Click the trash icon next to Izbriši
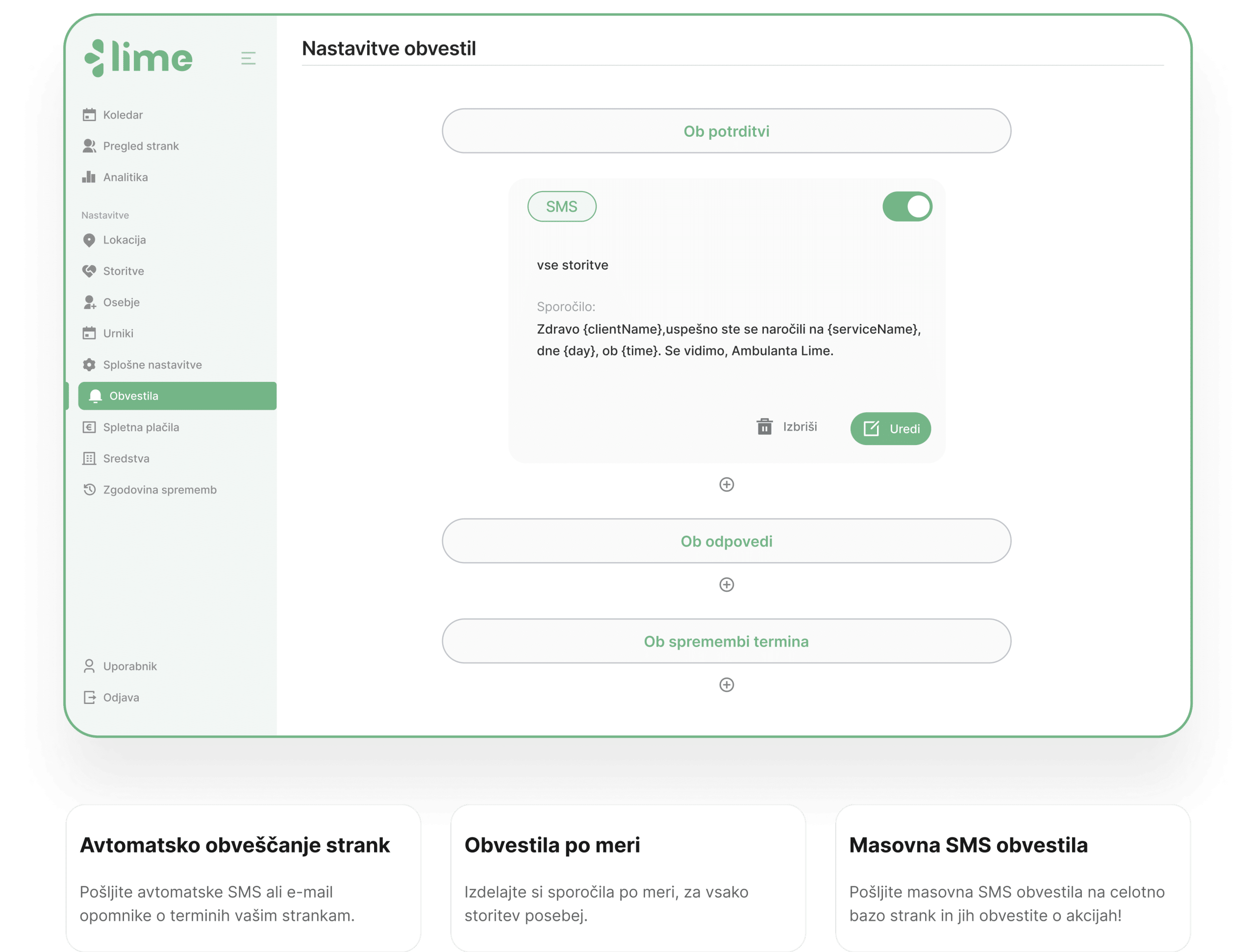The image size is (1255, 952). 765,426
